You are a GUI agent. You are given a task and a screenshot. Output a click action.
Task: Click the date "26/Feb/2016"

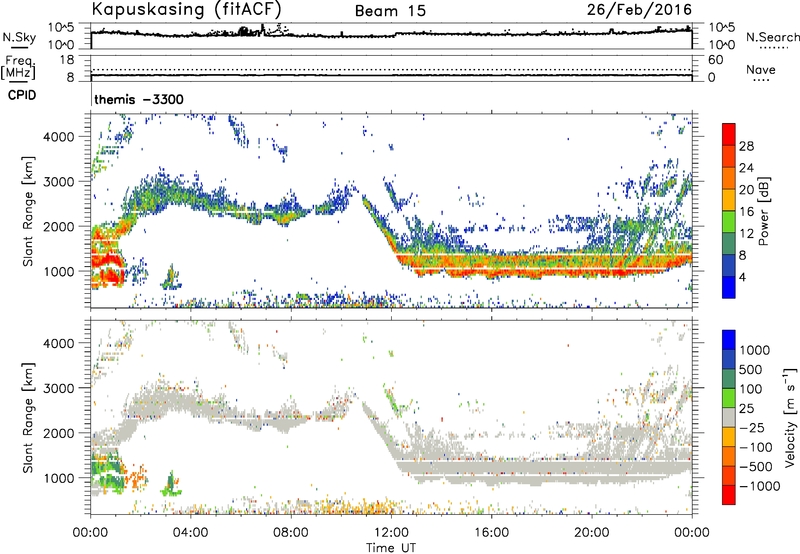639,9
